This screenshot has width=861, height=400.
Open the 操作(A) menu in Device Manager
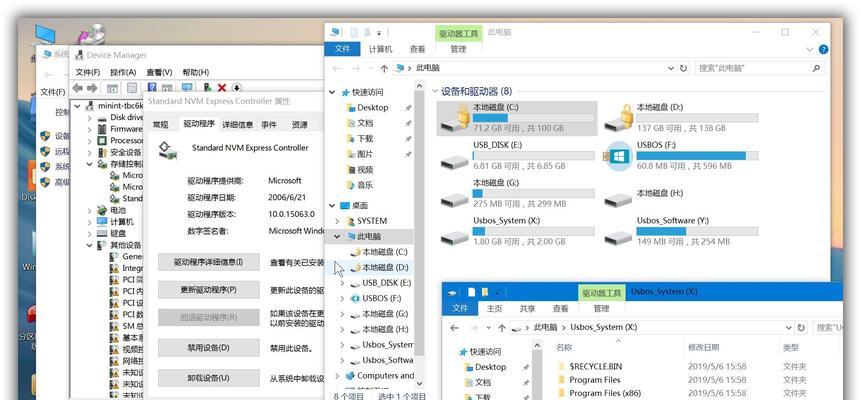point(123,72)
